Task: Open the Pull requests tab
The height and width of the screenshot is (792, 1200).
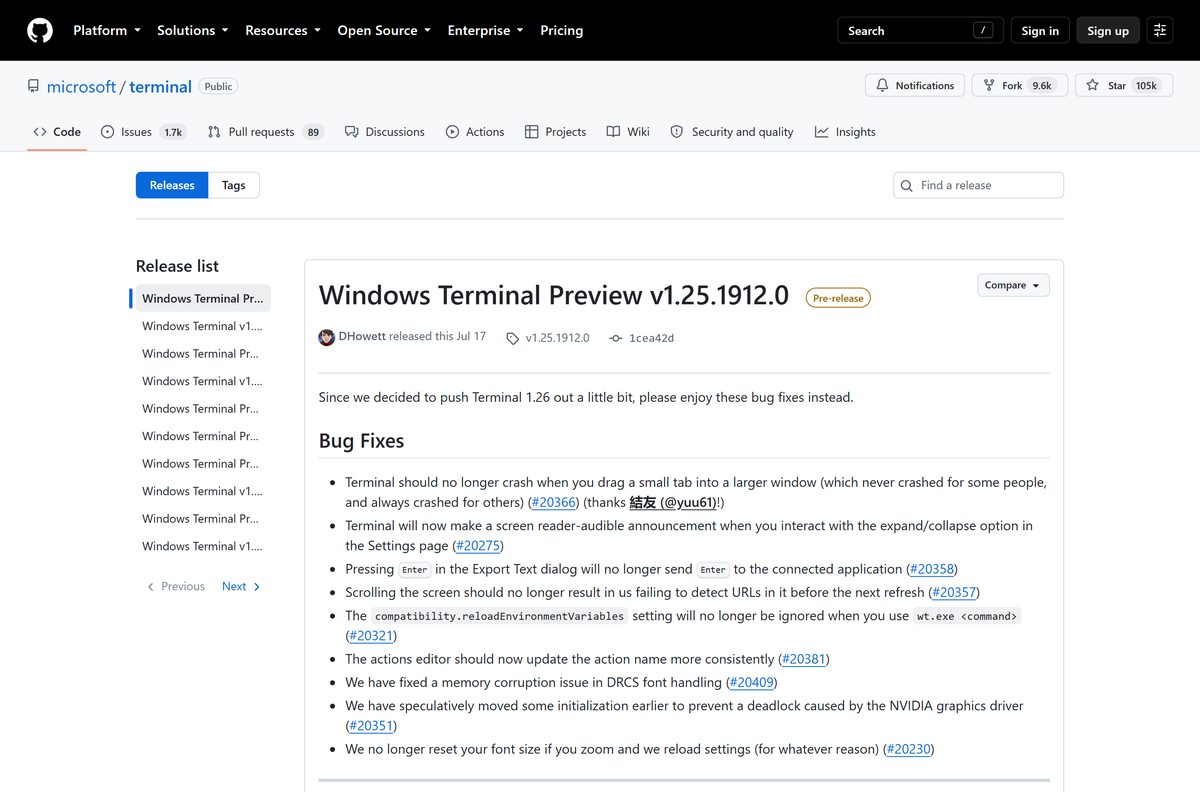Action: [265, 132]
